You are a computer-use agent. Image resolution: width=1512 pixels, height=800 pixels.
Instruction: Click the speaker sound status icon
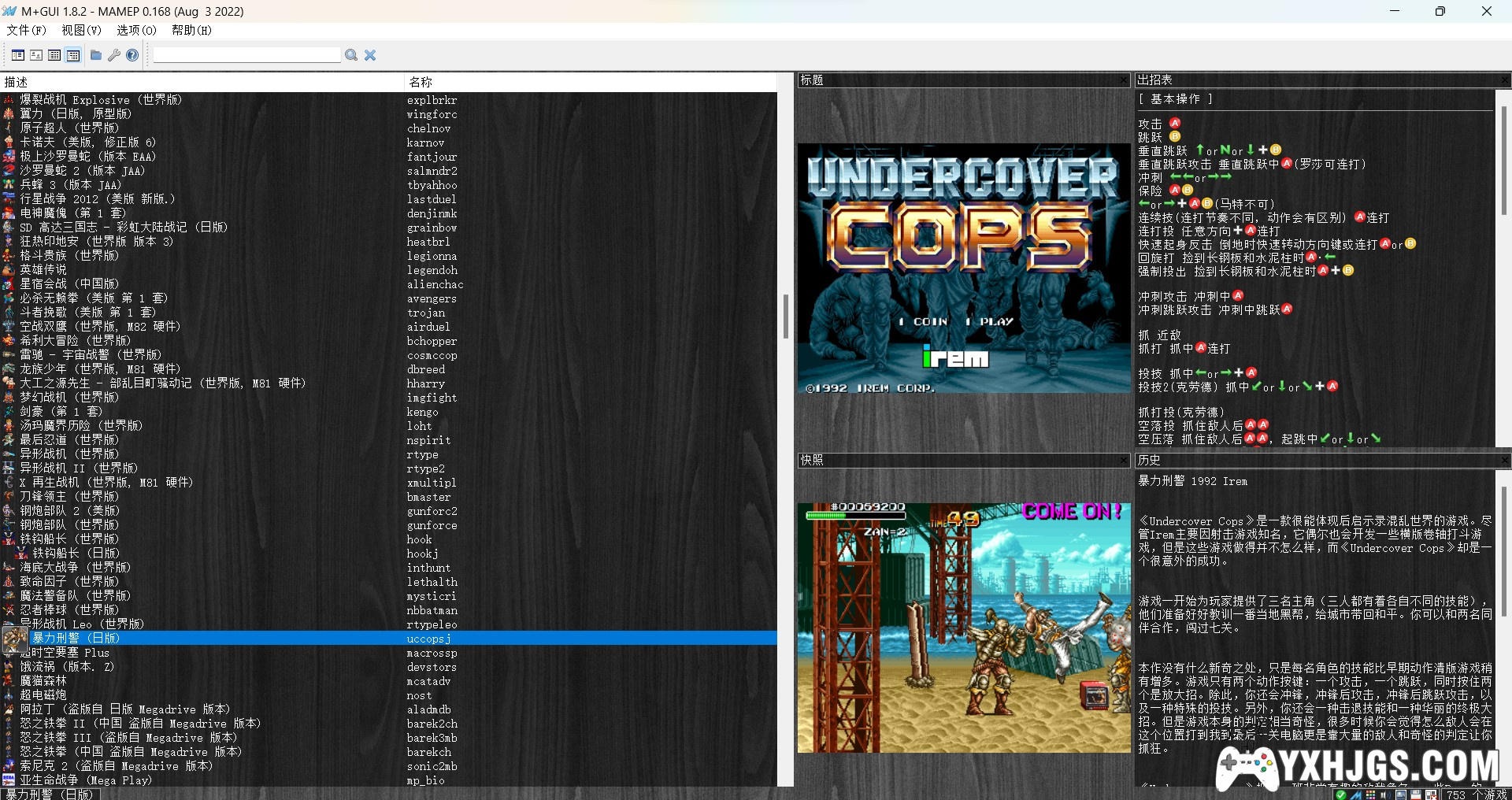click(1385, 794)
